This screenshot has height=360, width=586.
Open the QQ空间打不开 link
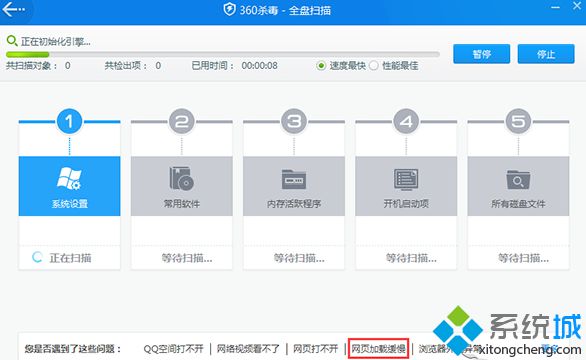coord(173,349)
